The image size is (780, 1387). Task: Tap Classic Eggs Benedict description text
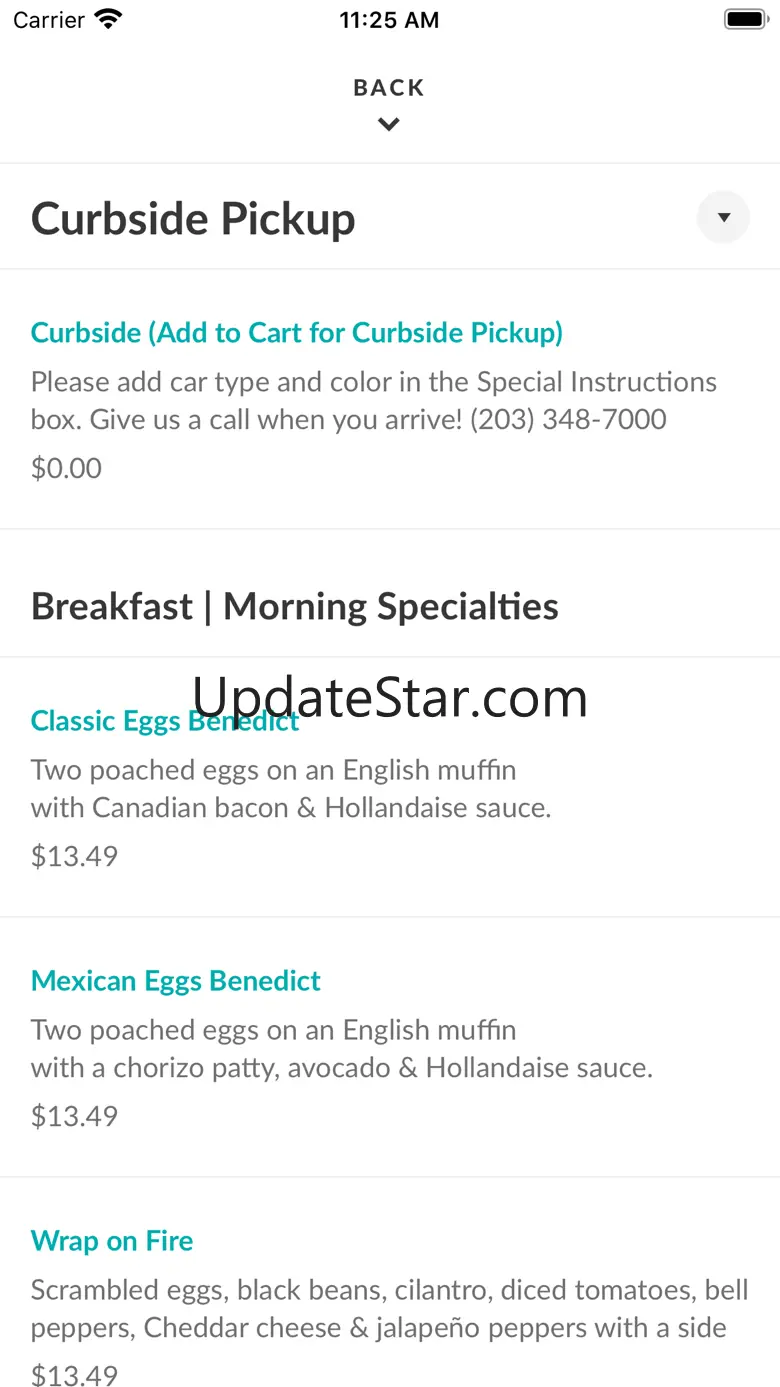(x=290, y=788)
